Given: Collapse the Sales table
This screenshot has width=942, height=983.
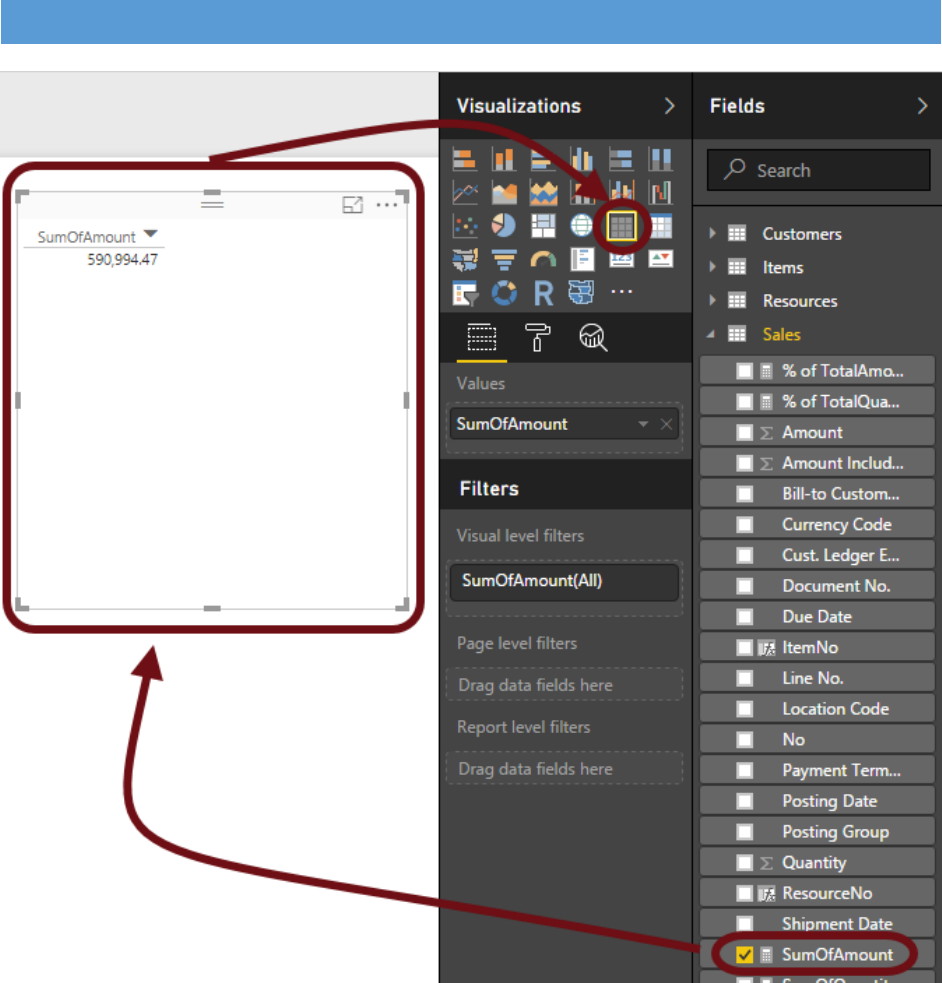Looking at the screenshot, I should point(711,334).
